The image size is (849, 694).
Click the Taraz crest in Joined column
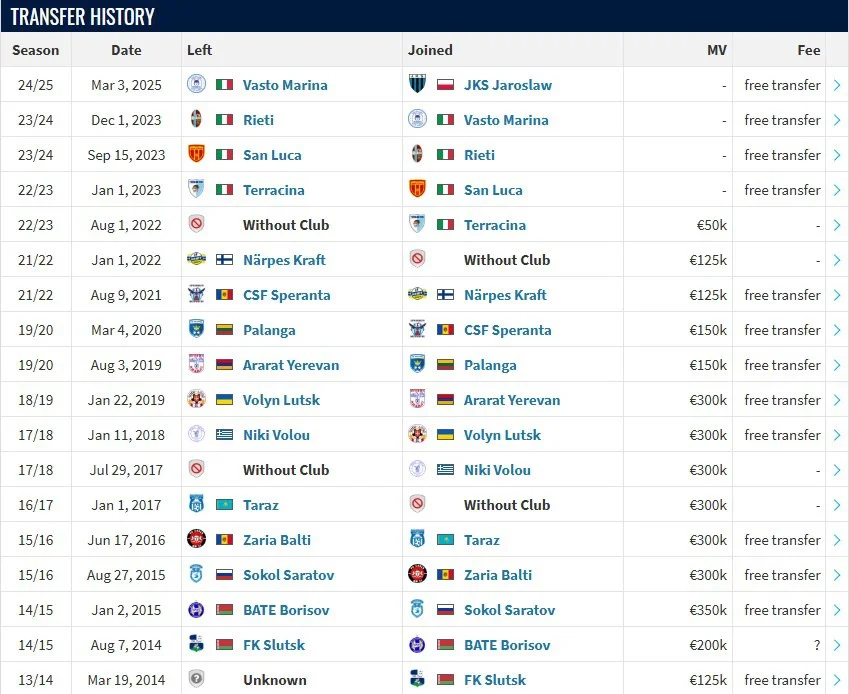(x=417, y=540)
